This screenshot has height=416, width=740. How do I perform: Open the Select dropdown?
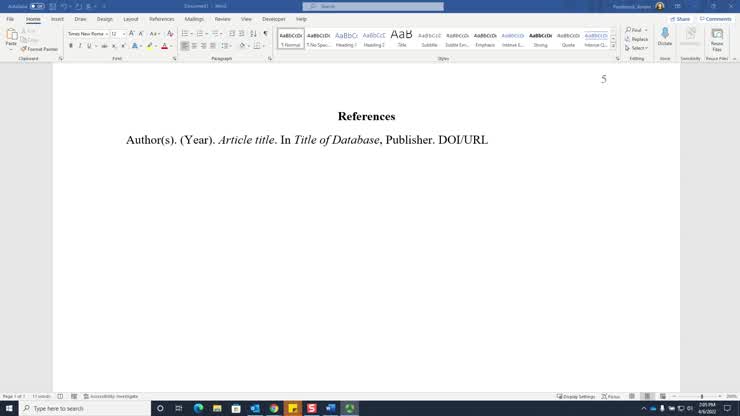pos(637,48)
